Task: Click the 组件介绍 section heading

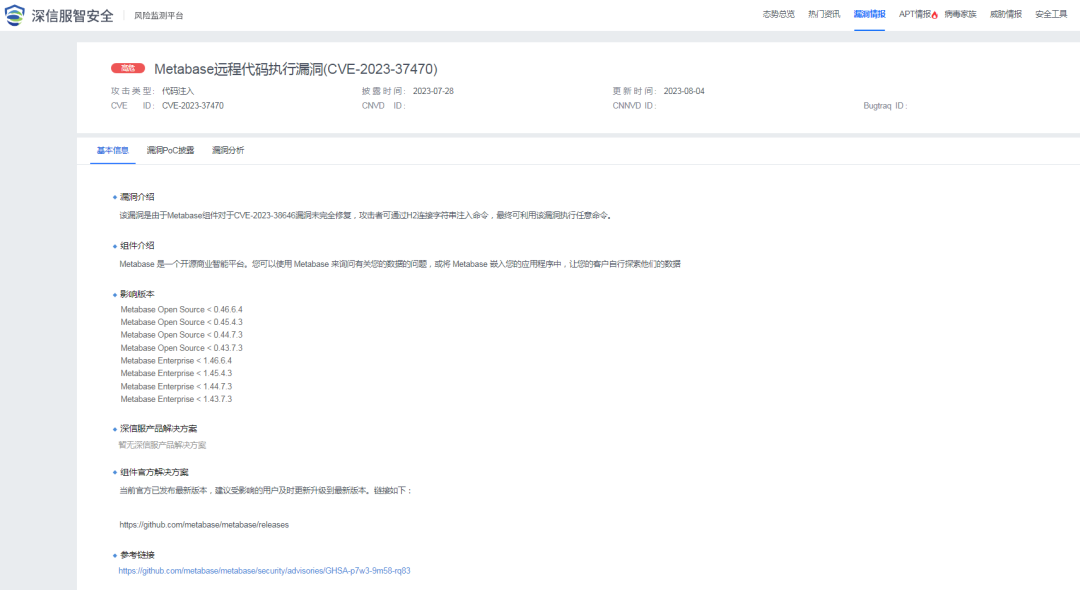Action: pos(137,246)
